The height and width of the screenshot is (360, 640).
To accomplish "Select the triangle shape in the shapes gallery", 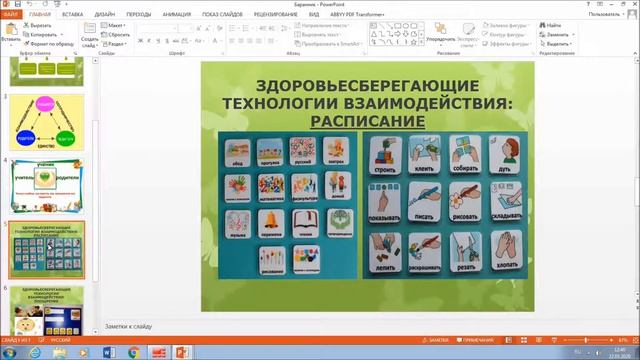I will [373, 34].
